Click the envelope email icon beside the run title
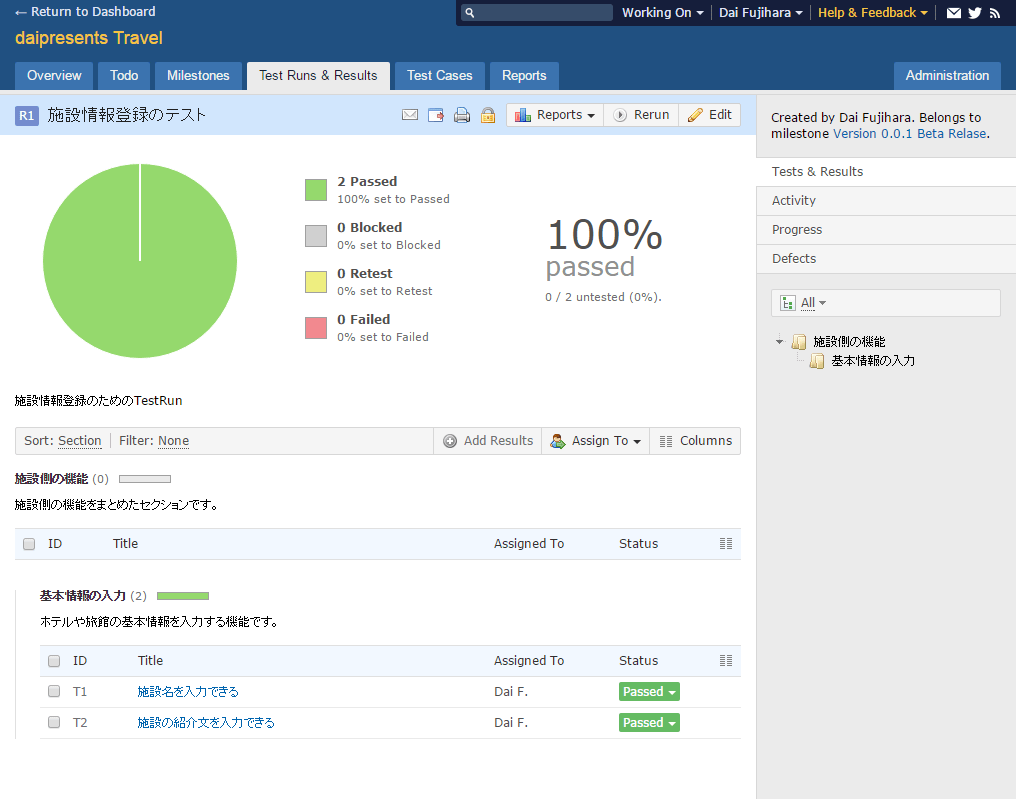Image resolution: width=1016 pixels, height=799 pixels. [x=410, y=115]
